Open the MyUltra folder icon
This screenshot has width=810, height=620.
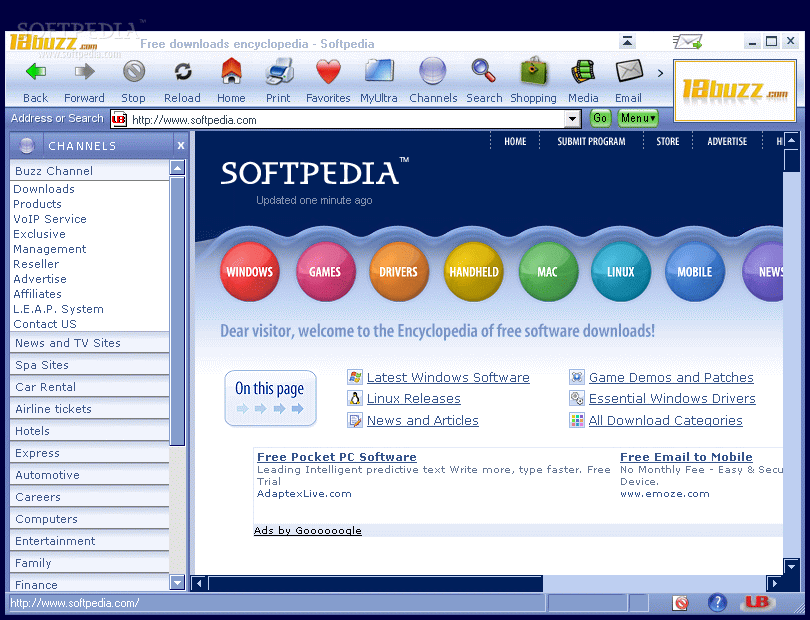[379, 71]
